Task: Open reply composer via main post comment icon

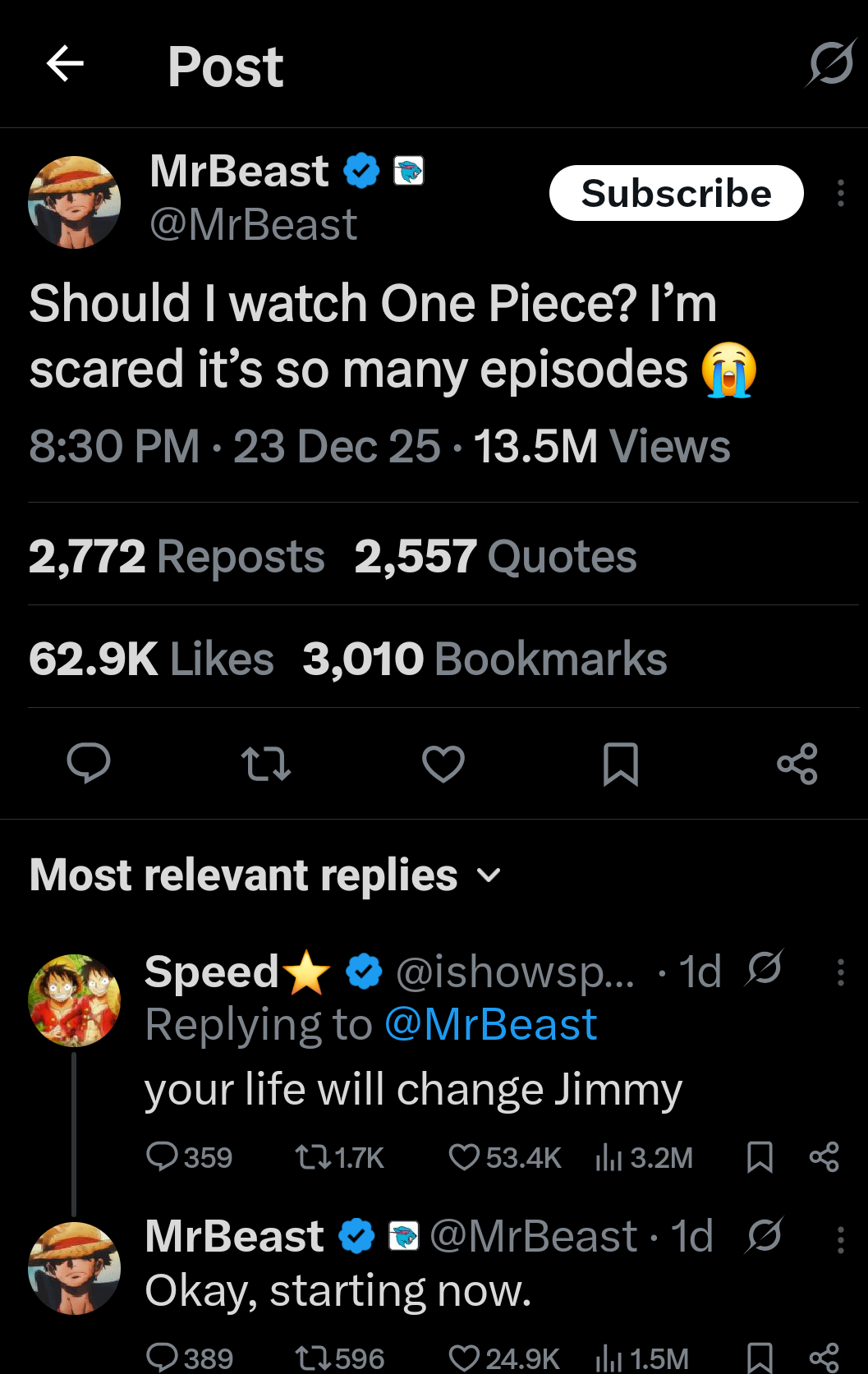Action: tap(88, 763)
